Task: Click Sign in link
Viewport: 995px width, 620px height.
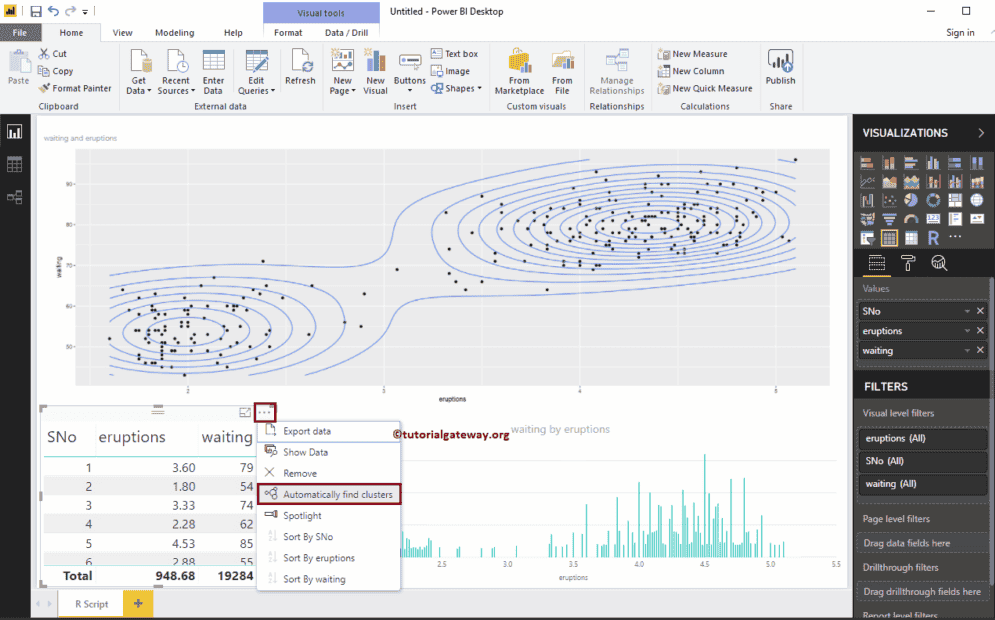Action: 960,33
